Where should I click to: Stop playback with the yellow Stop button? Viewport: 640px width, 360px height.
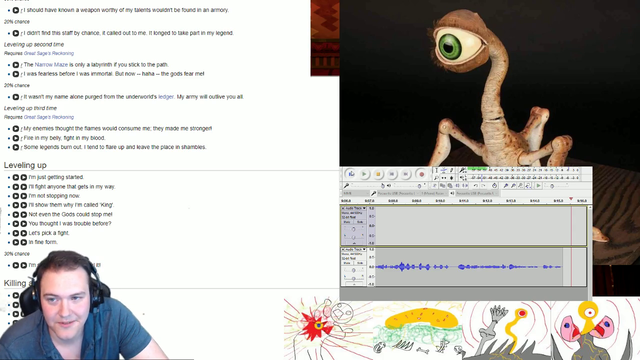(x=378, y=174)
